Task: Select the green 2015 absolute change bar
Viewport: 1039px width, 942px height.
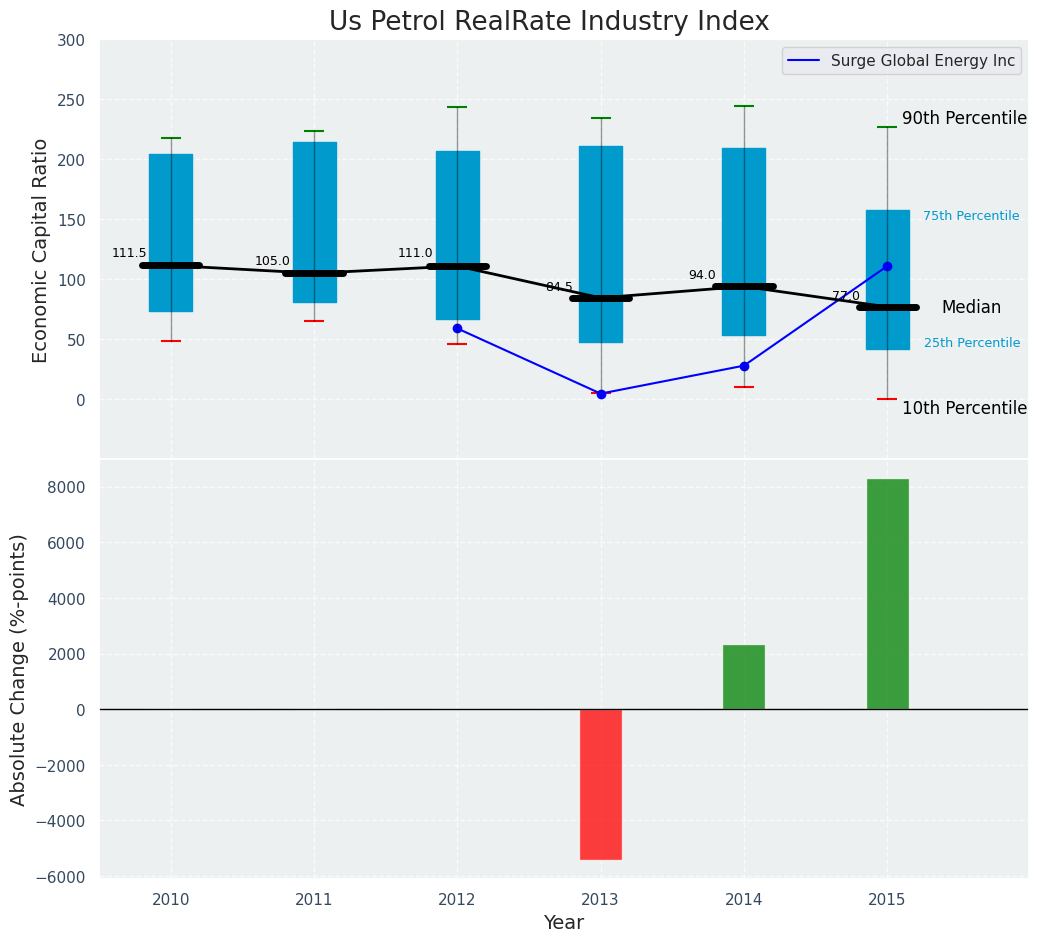Action: [887, 594]
